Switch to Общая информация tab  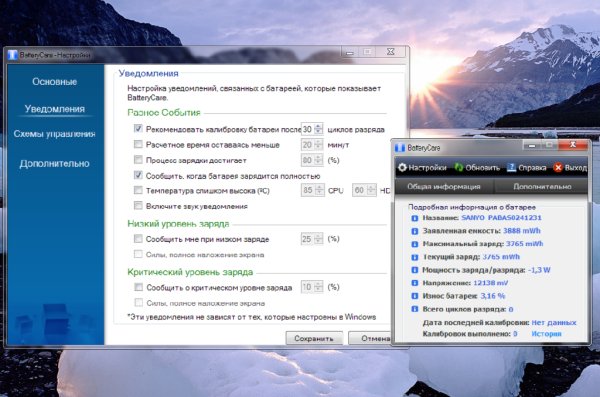(444, 186)
